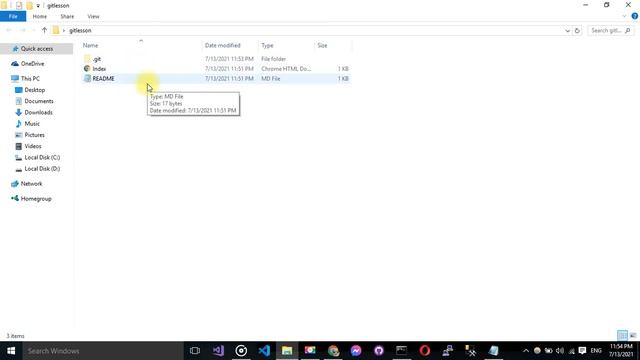Image resolution: width=640 pixels, height=360 pixels.
Task: Open the View ribbon tab
Action: pos(93,16)
